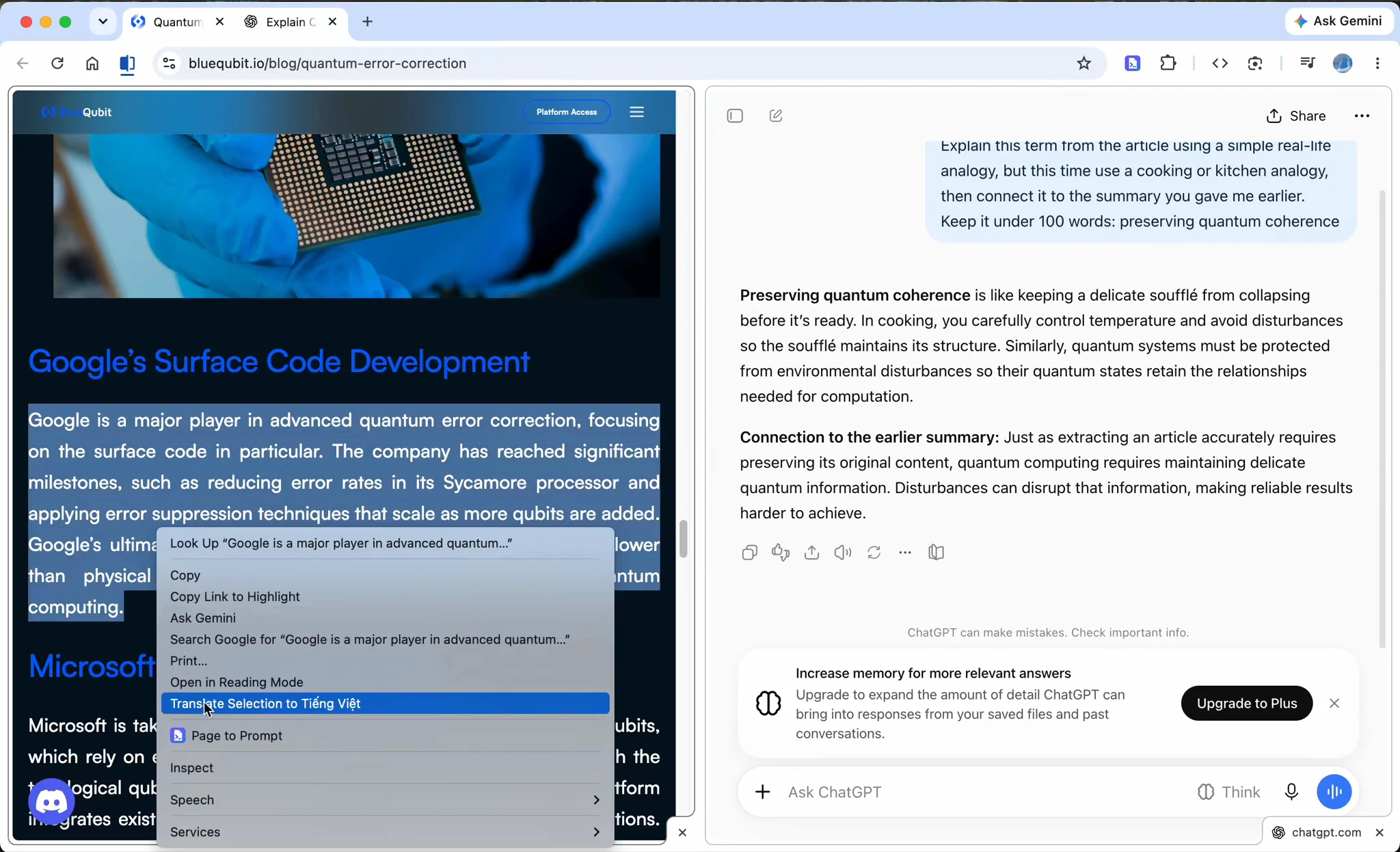Open ChatGPT conversation options menu

pyautogui.click(x=1362, y=116)
